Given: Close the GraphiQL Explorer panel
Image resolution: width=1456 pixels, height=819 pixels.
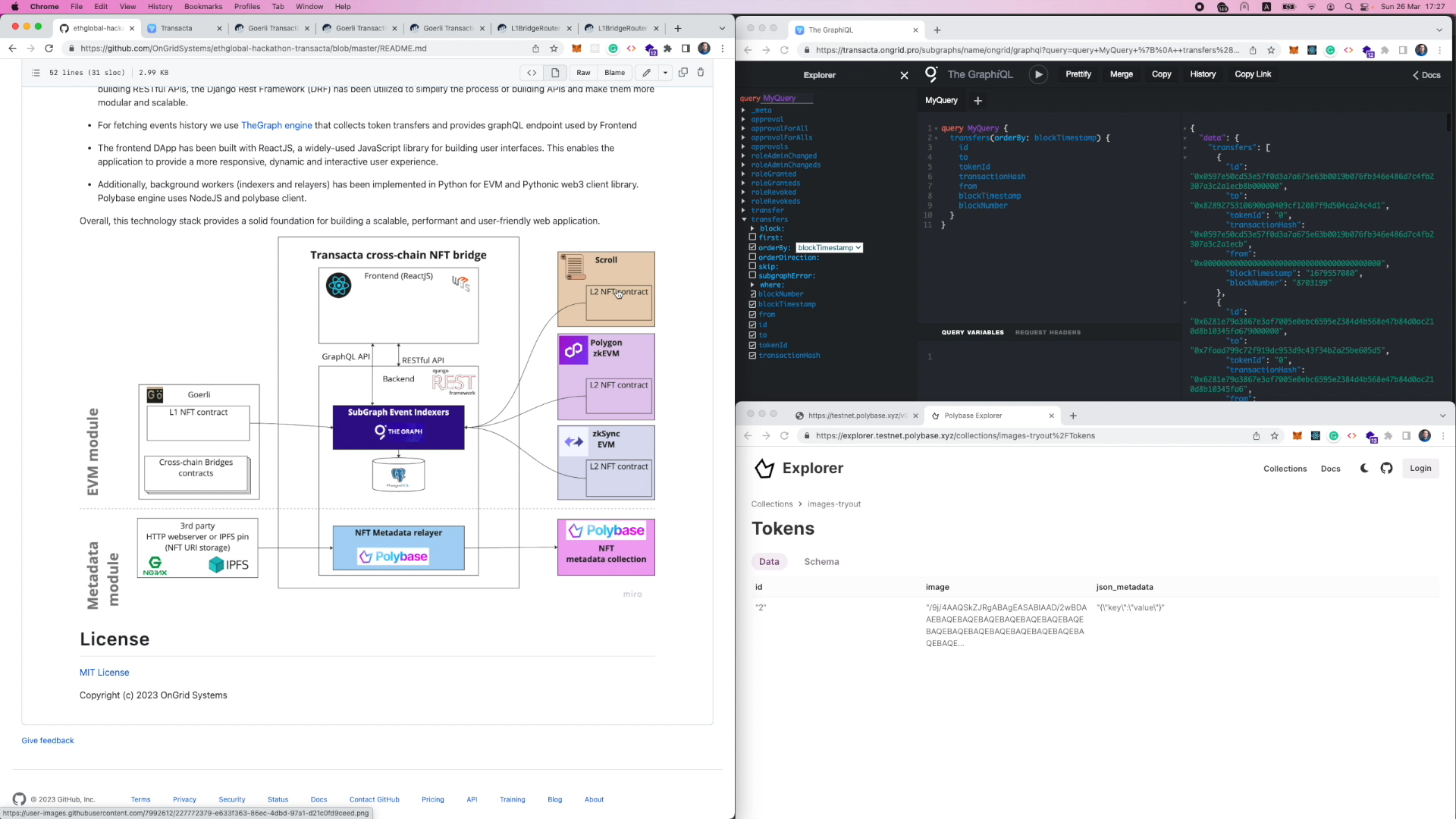Looking at the screenshot, I should tap(904, 75).
